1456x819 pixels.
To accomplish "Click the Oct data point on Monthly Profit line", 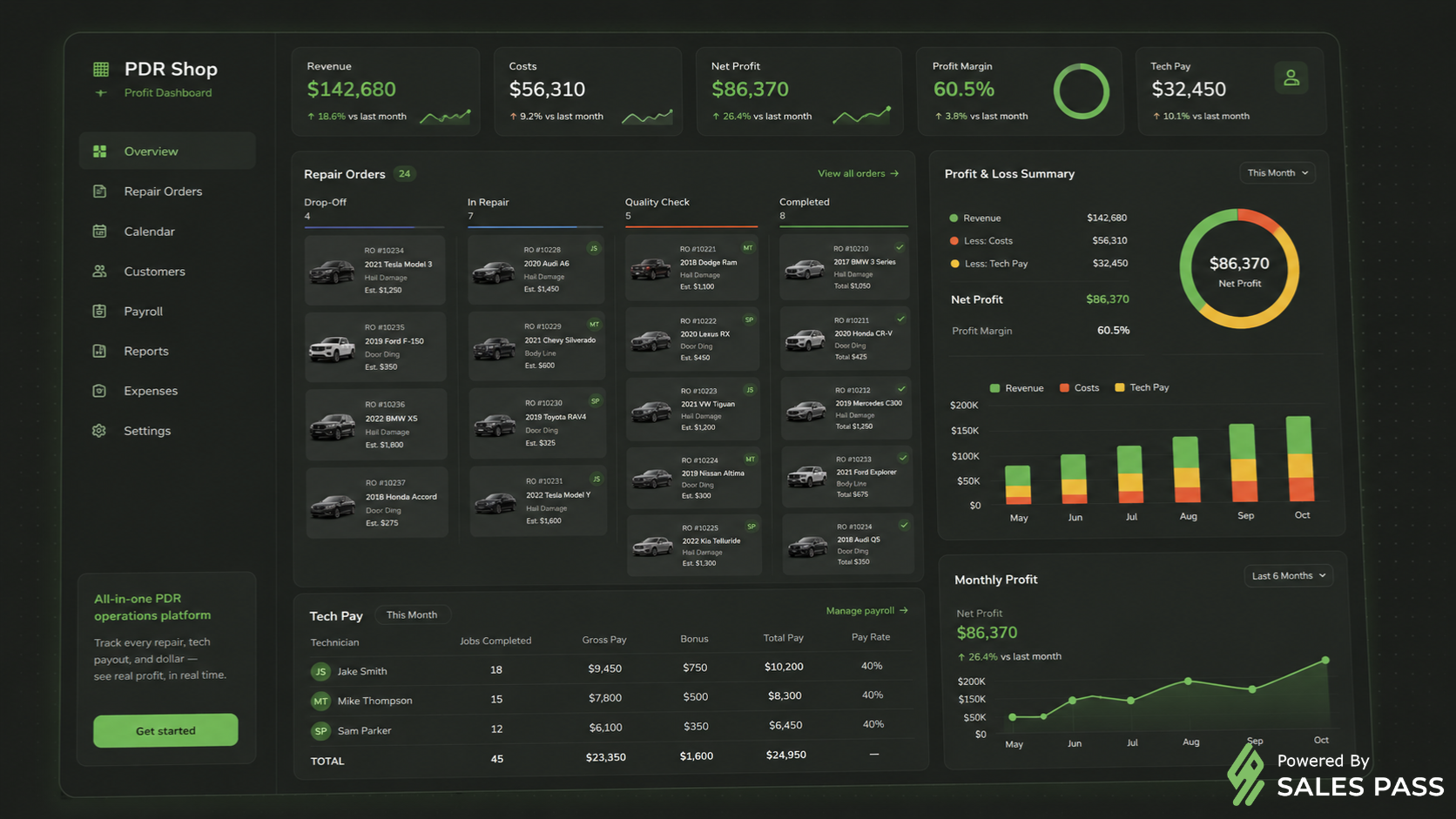I will click(1325, 661).
